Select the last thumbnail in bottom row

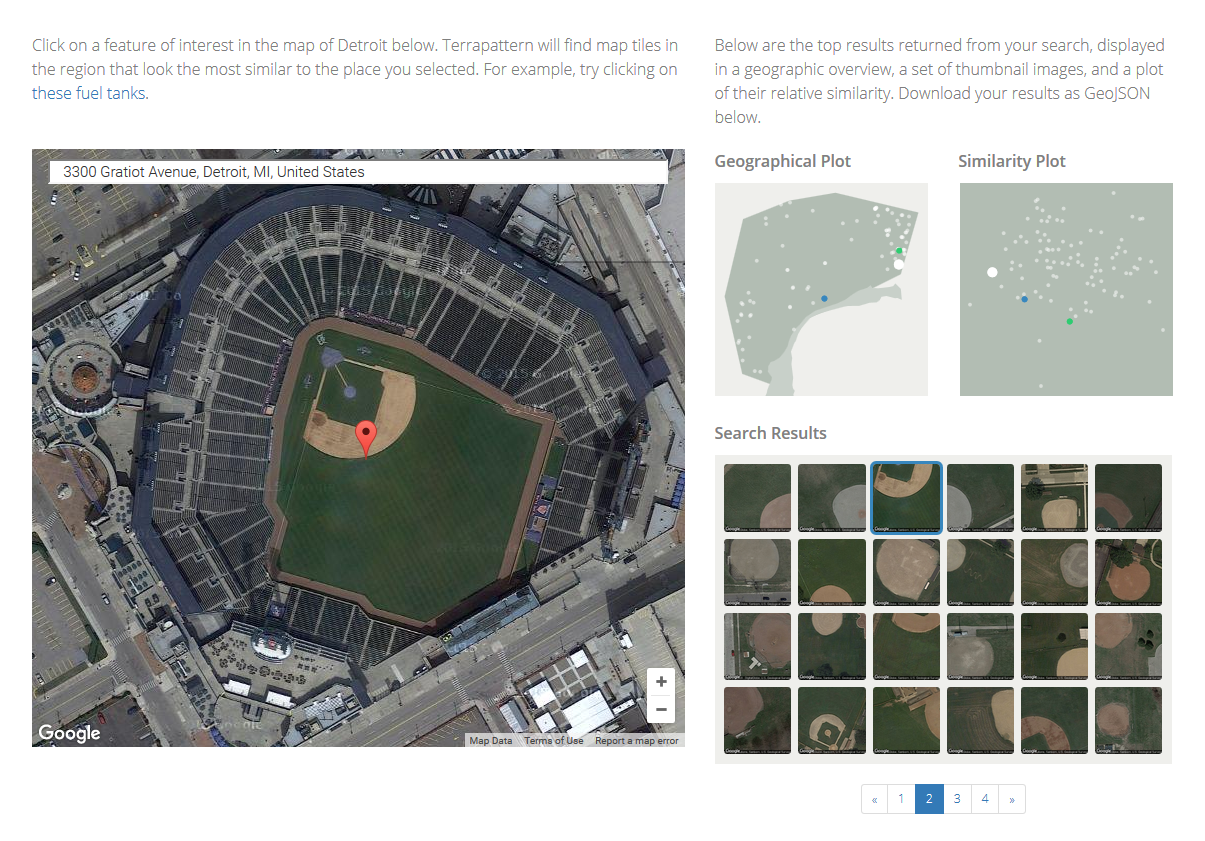[1128, 720]
